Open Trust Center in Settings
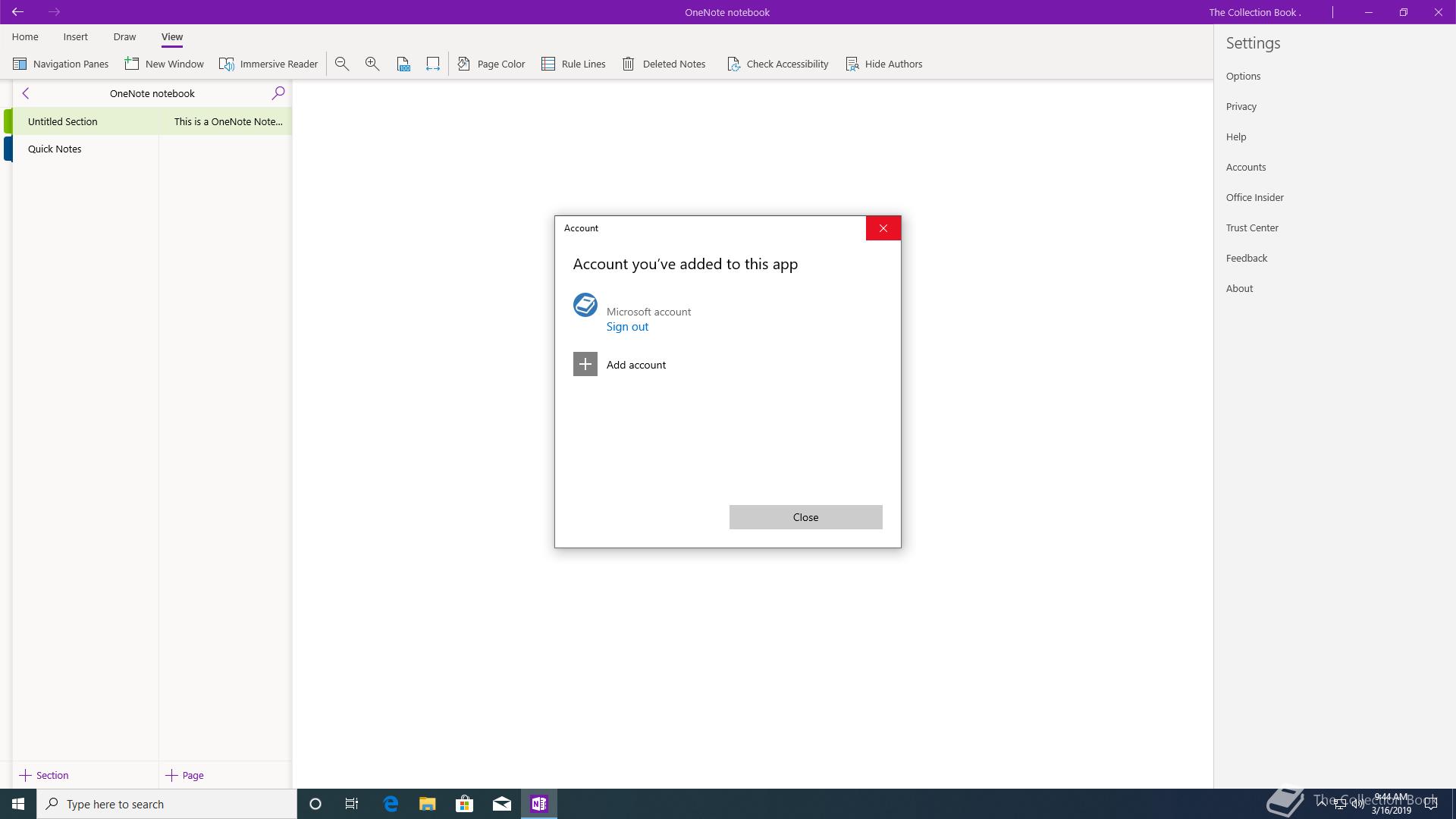This screenshot has width=1456, height=819. click(x=1252, y=227)
